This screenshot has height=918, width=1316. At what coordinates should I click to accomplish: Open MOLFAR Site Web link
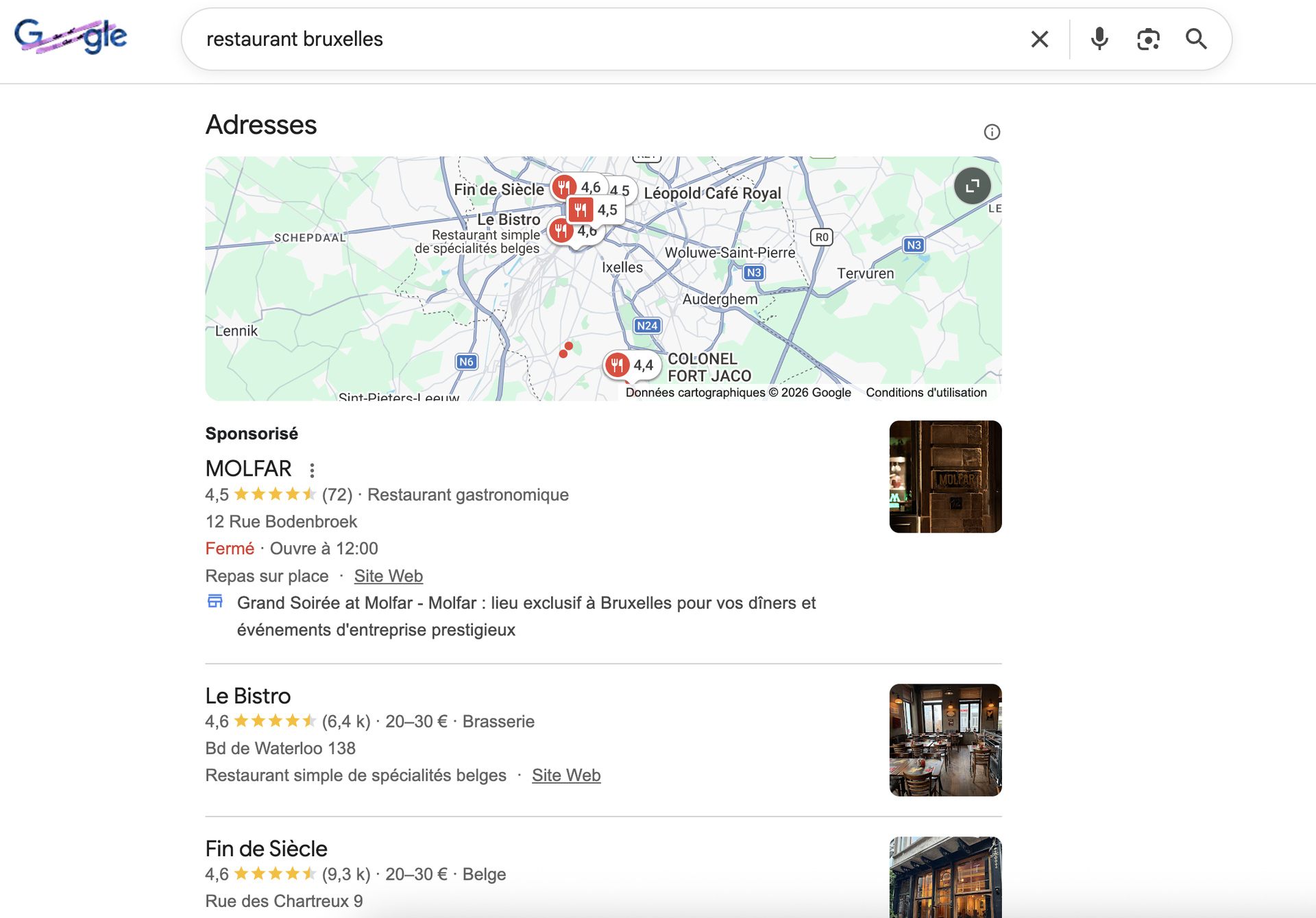pyautogui.click(x=388, y=576)
